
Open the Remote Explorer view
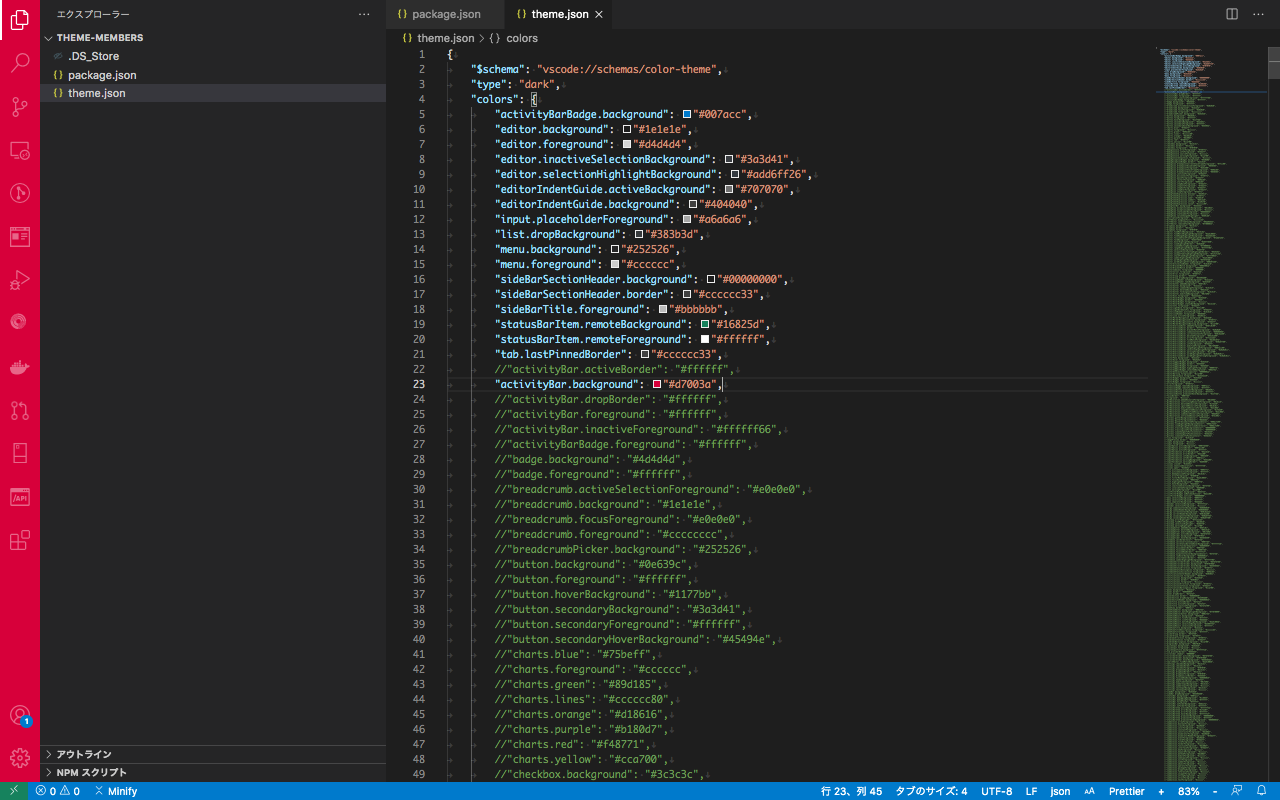(20, 150)
